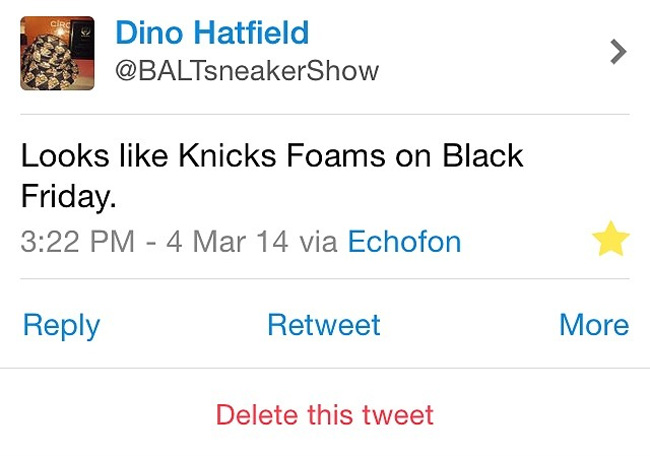Tap the patterned hat in the avatar
This screenshot has height=457, width=650.
pyautogui.click(x=49, y=62)
